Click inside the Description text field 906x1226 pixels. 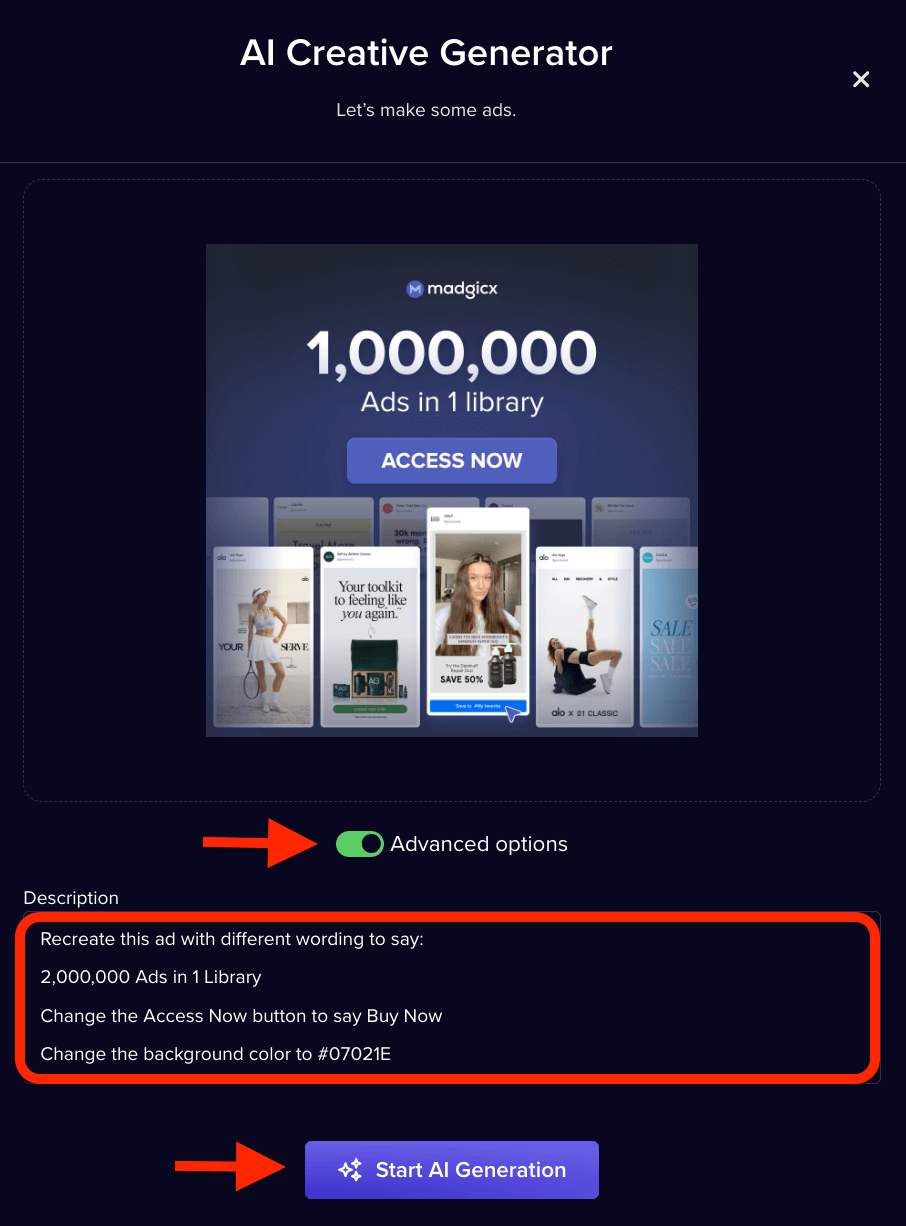[x=452, y=997]
